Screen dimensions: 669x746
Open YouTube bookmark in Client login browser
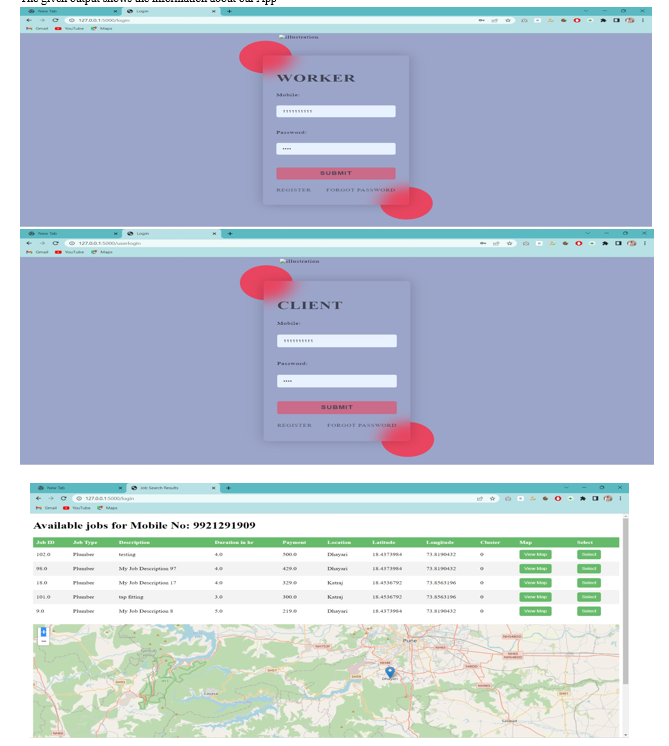69,252
